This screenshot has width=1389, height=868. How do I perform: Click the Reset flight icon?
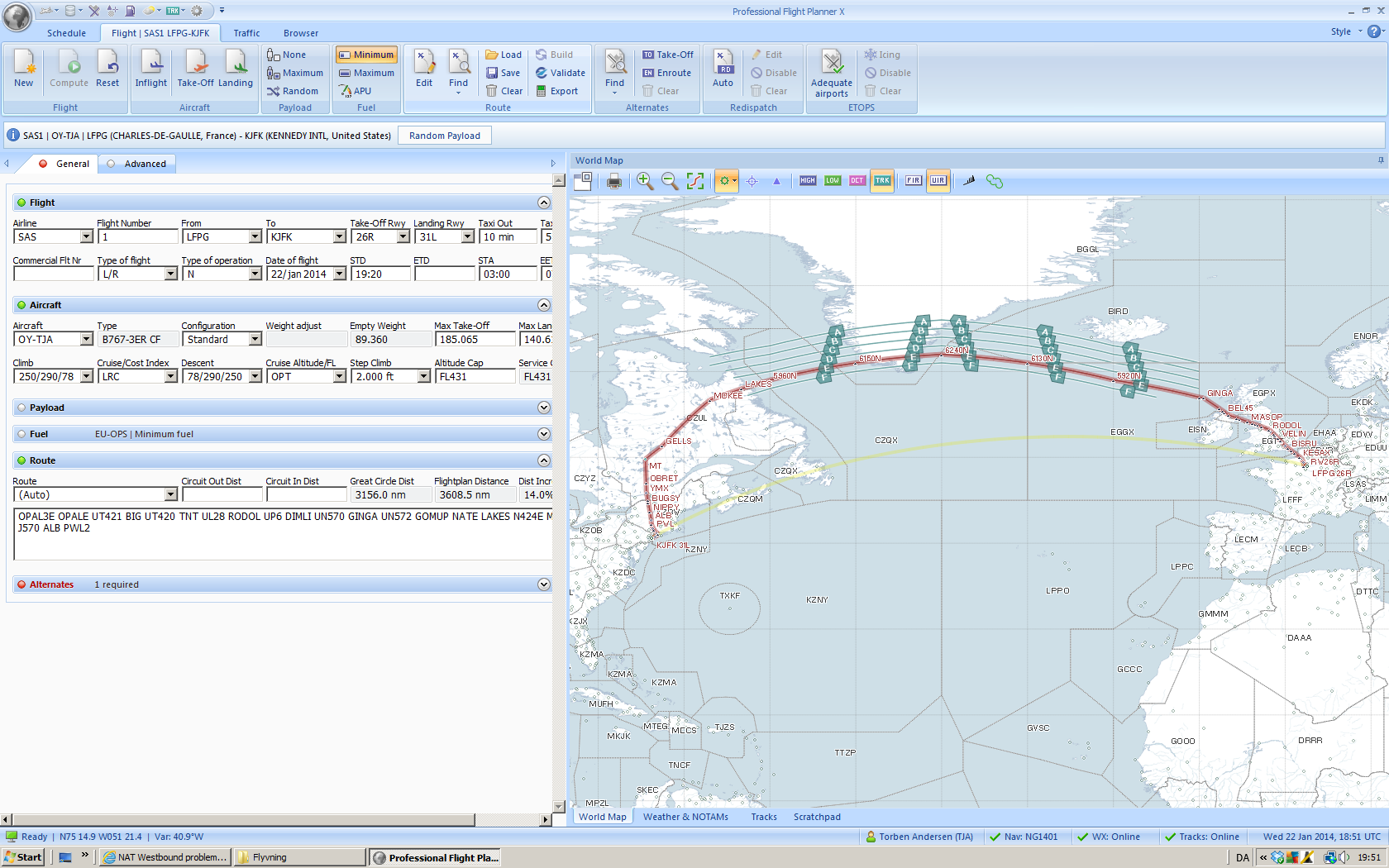107,69
